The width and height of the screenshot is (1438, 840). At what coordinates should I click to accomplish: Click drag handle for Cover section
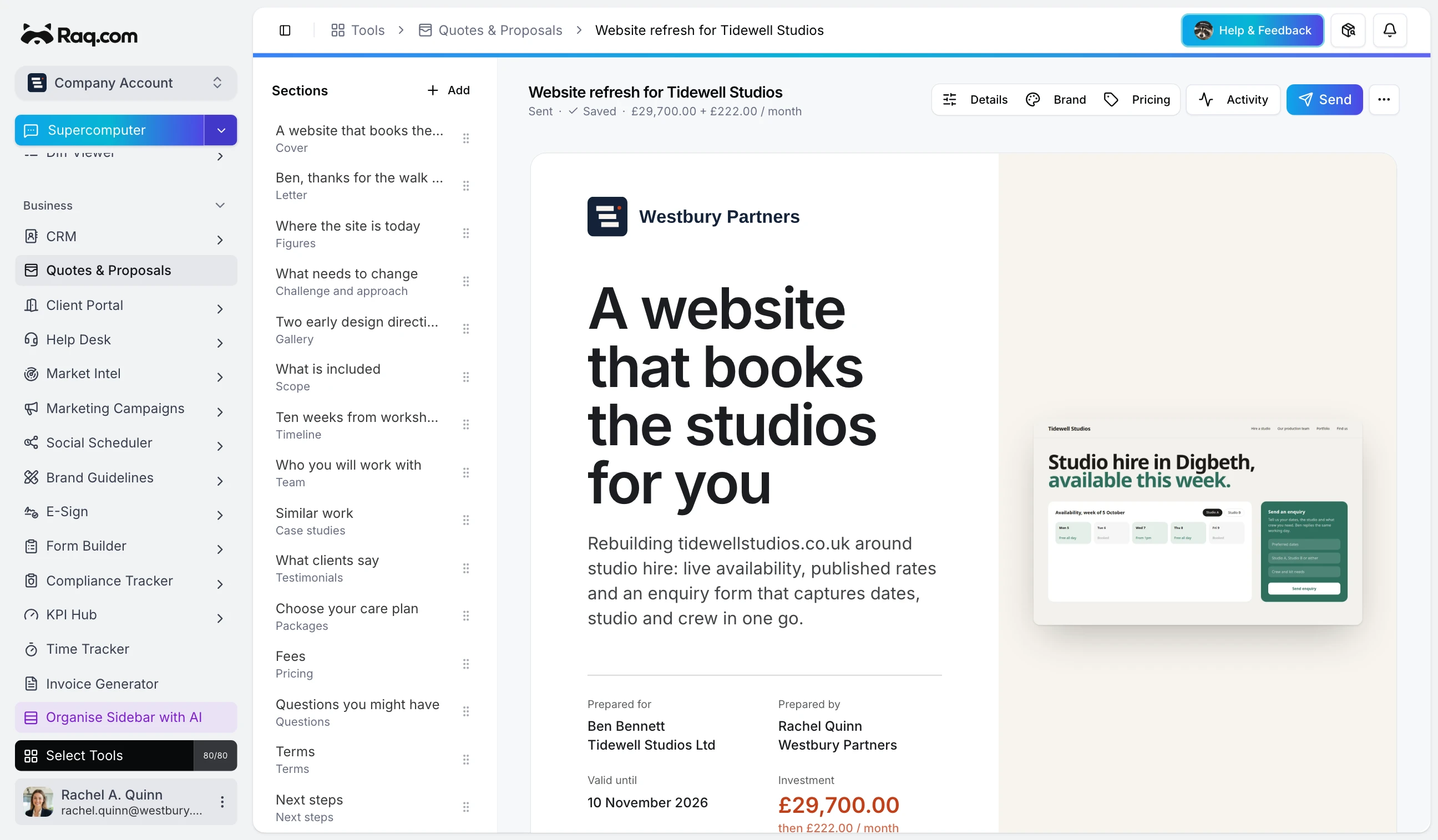click(465, 139)
